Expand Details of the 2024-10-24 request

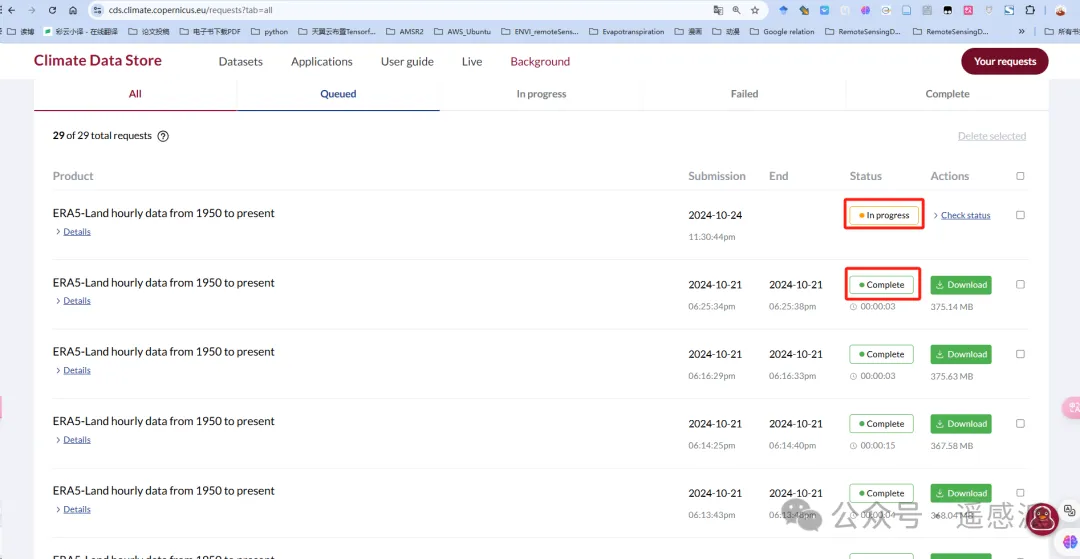pos(76,232)
